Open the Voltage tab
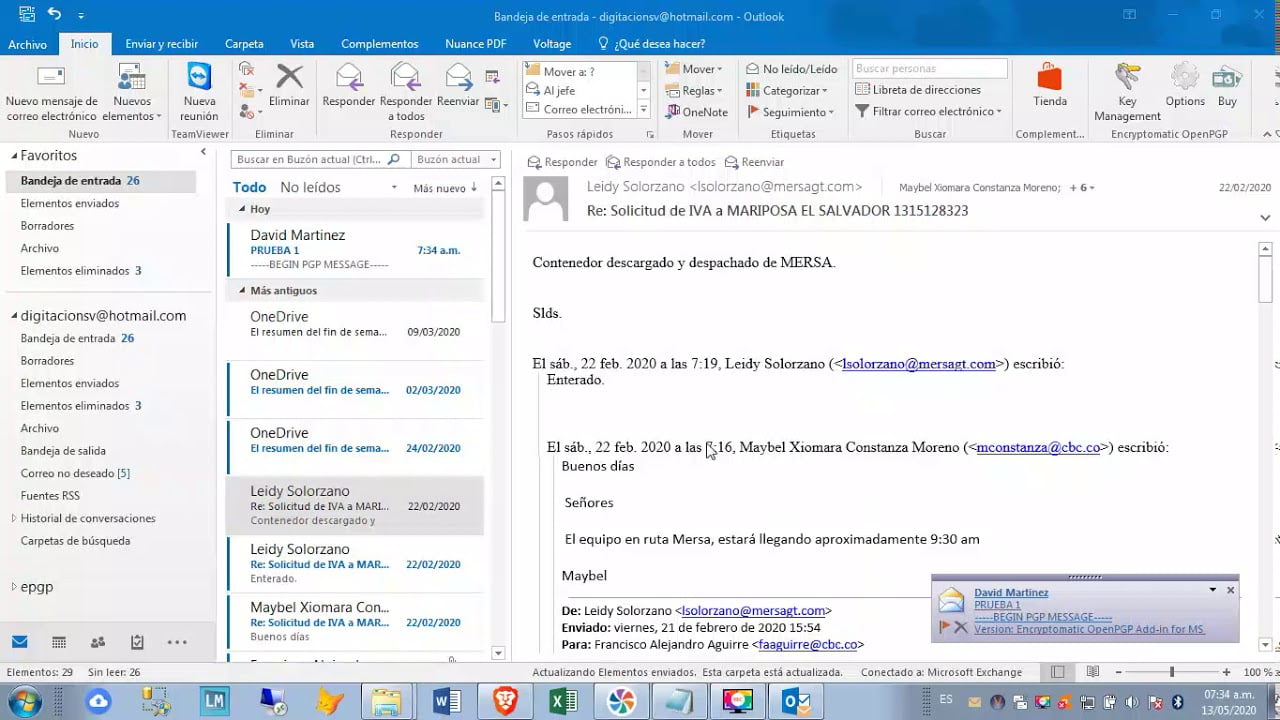The image size is (1280, 720). tap(551, 44)
